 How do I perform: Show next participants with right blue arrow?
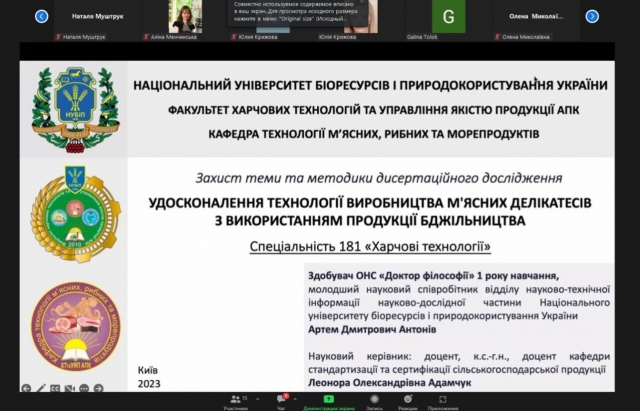(592, 16)
